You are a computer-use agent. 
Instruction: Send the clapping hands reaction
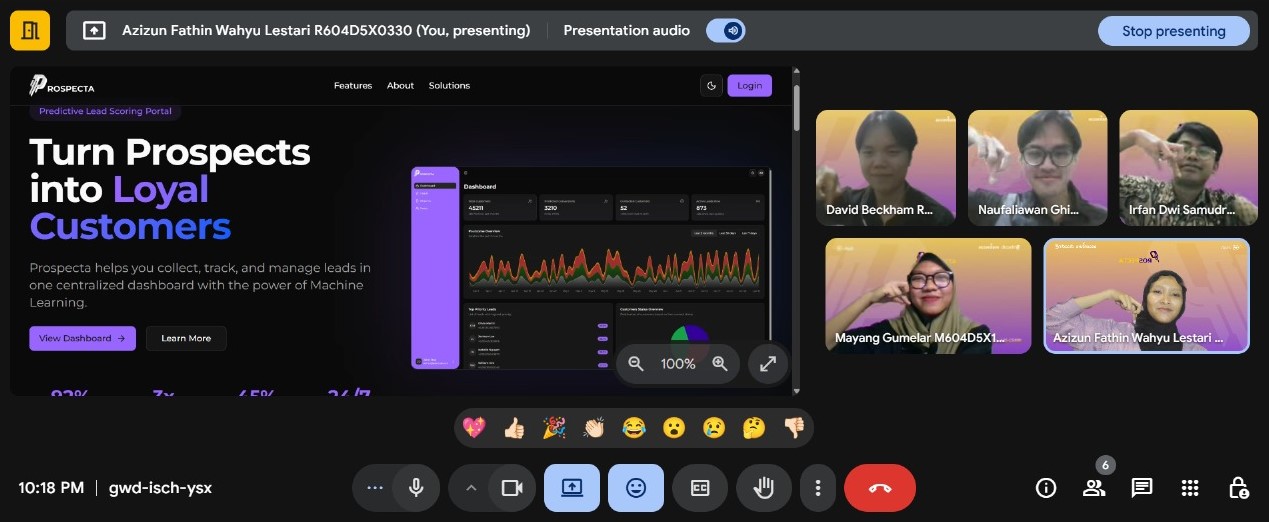pos(594,428)
